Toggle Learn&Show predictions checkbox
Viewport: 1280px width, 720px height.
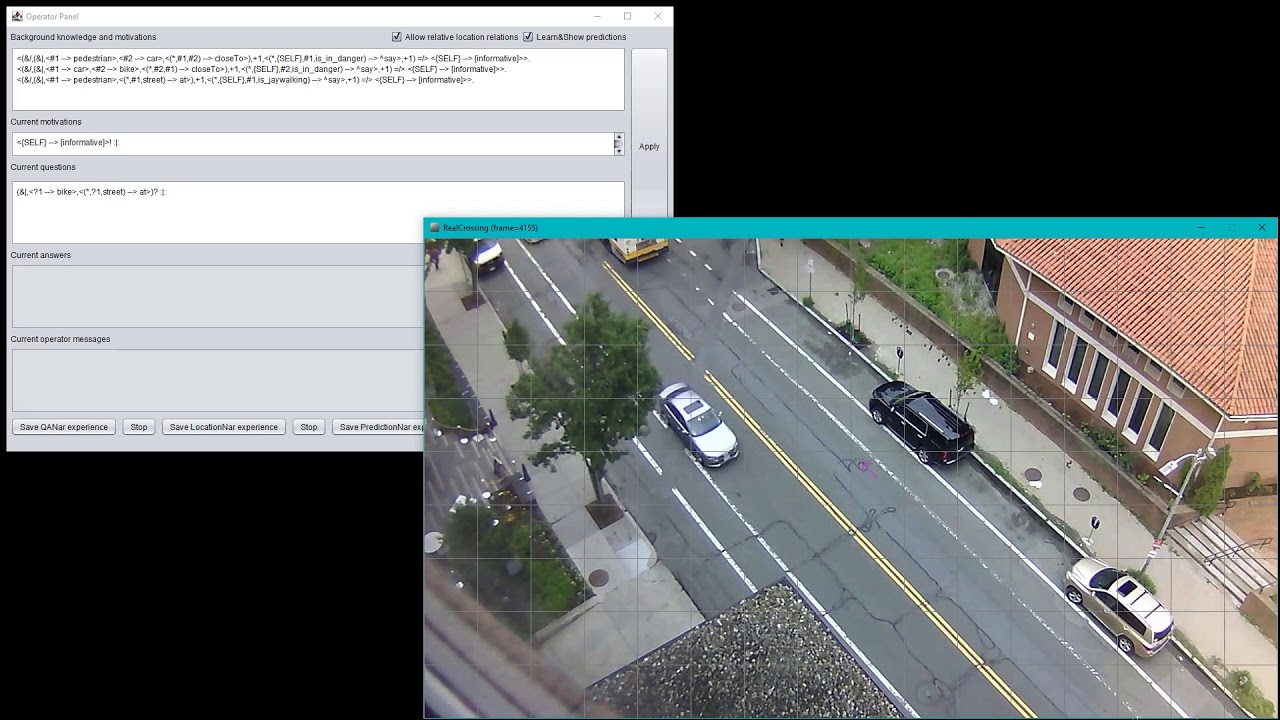click(x=528, y=37)
